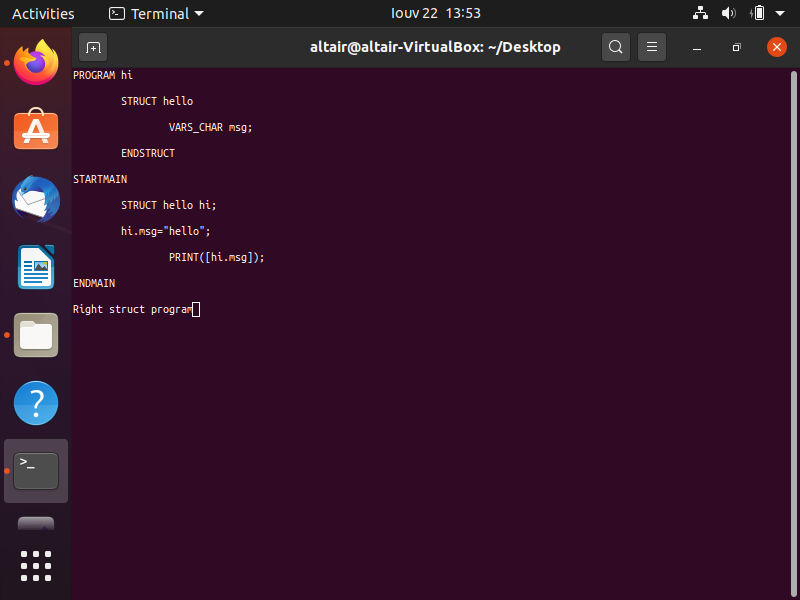Open the Help app from the dock
This screenshot has width=800, height=600.
tap(35, 402)
